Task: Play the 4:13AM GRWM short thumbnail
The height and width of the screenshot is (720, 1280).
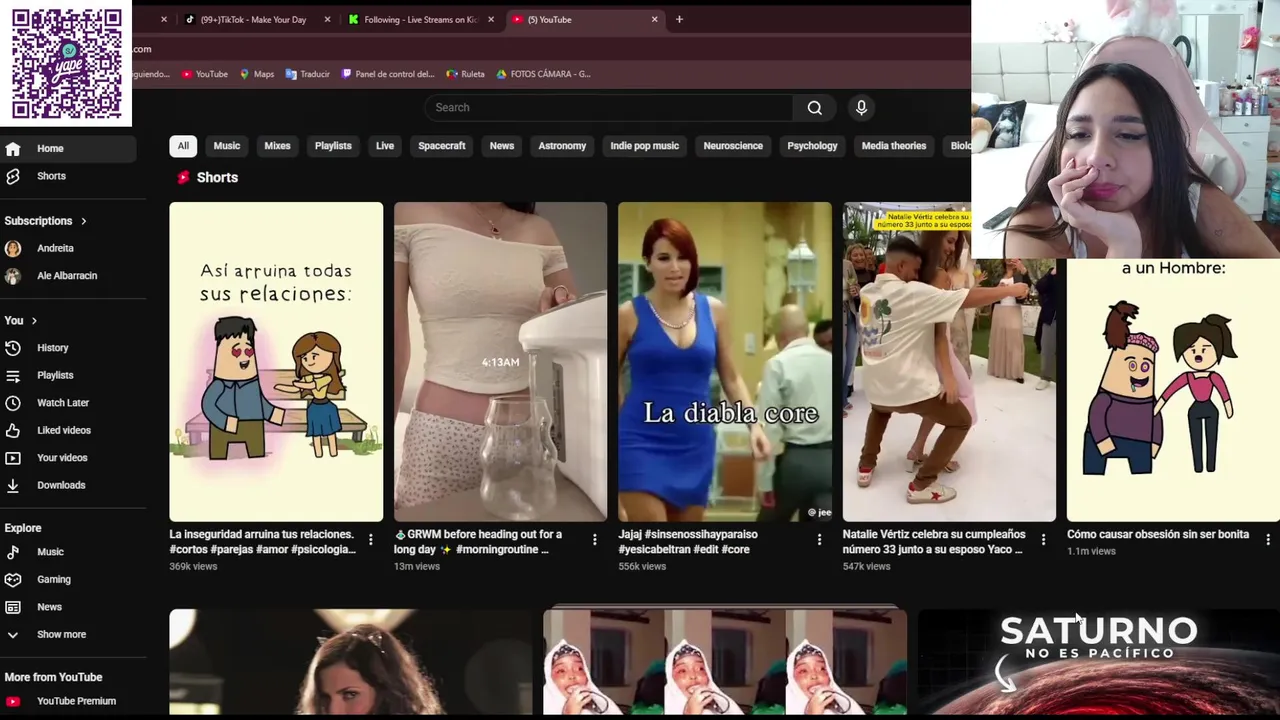Action: coord(500,362)
